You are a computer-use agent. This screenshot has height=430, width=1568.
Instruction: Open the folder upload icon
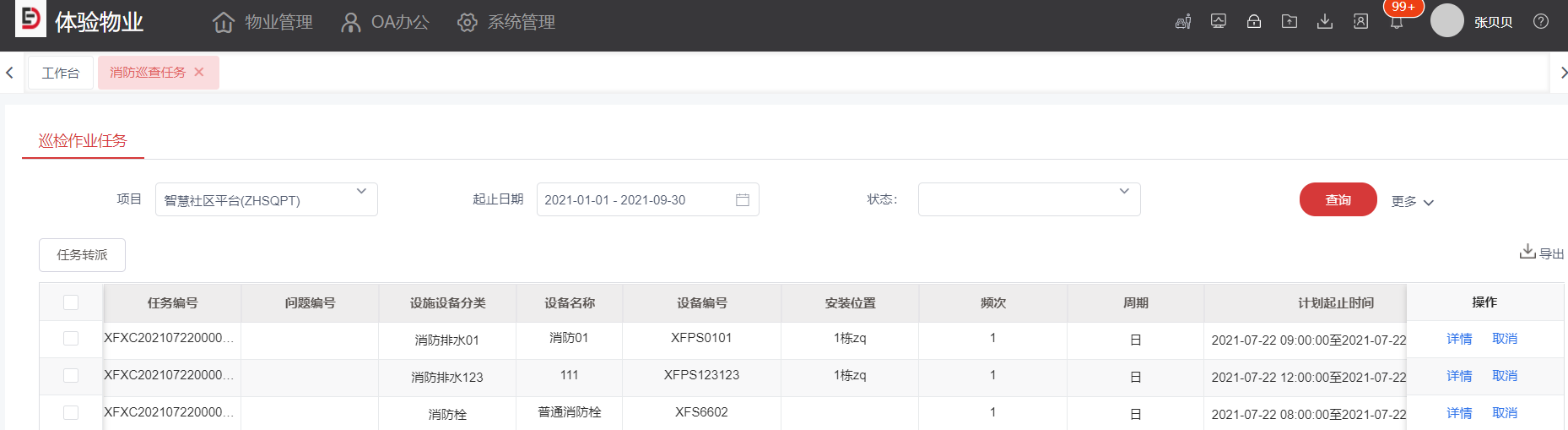1290,22
